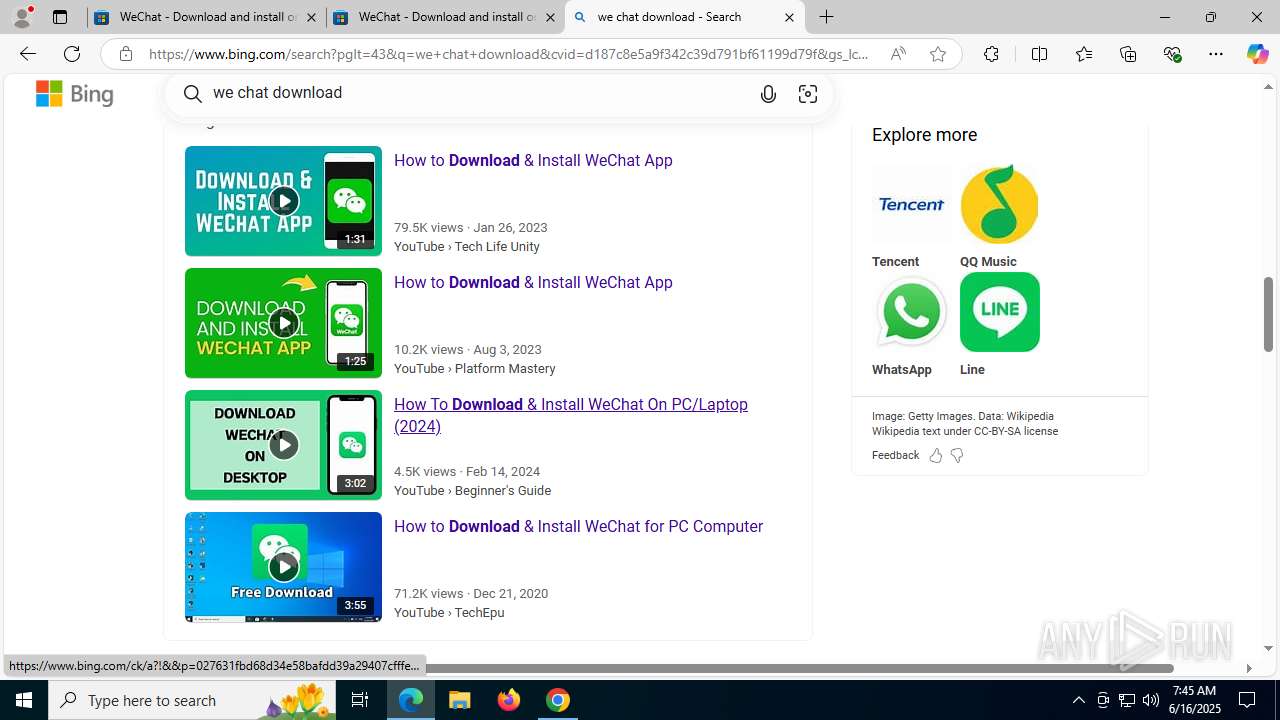1280x720 pixels.
Task: Open Split screen view
Action: coord(1039,54)
